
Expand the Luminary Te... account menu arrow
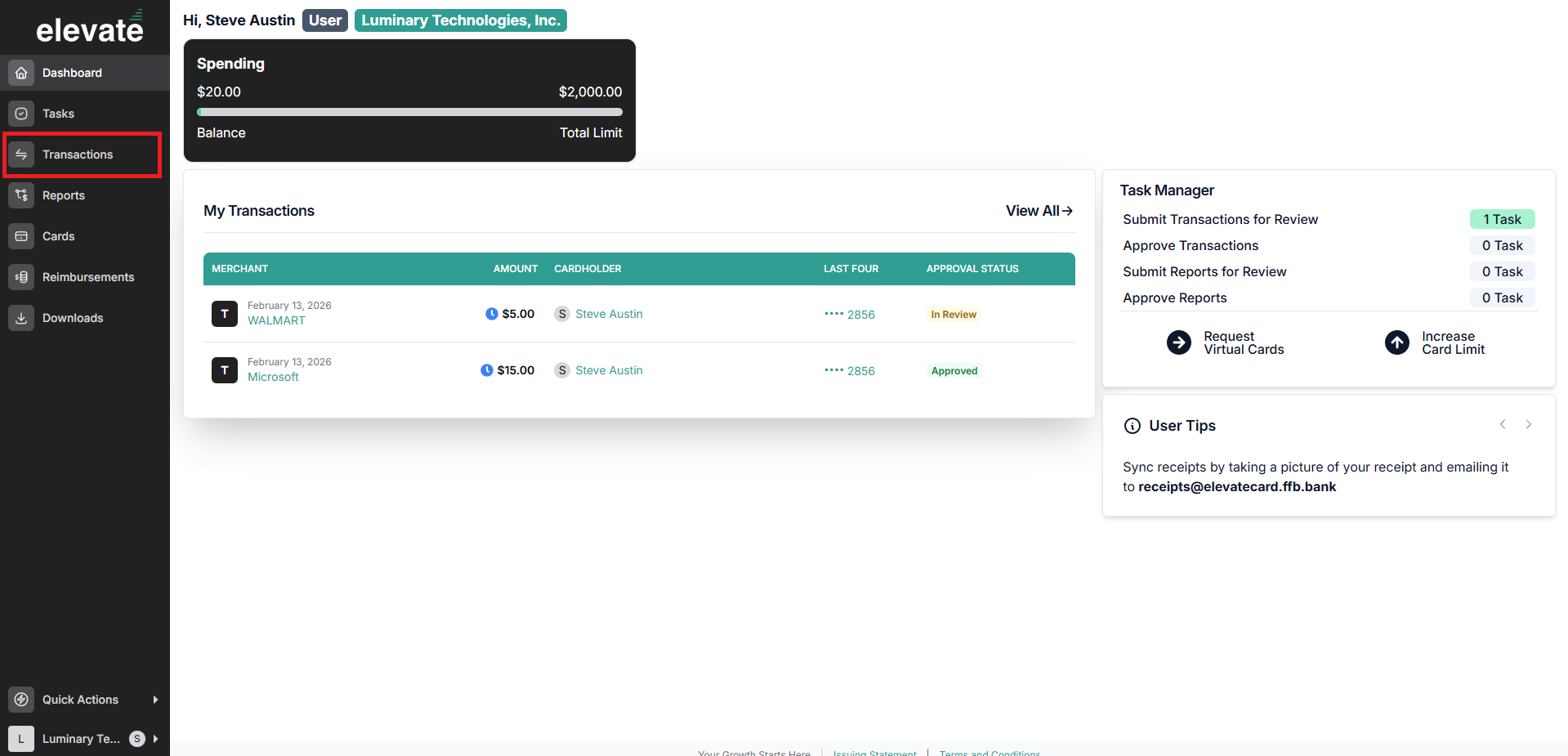155,739
